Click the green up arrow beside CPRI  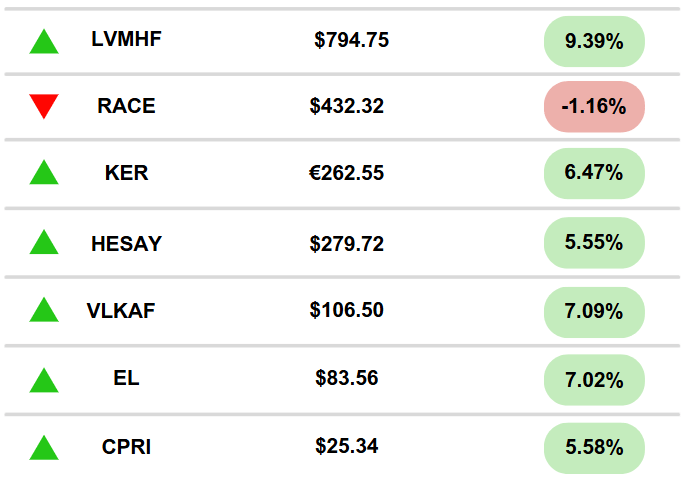click(44, 448)
